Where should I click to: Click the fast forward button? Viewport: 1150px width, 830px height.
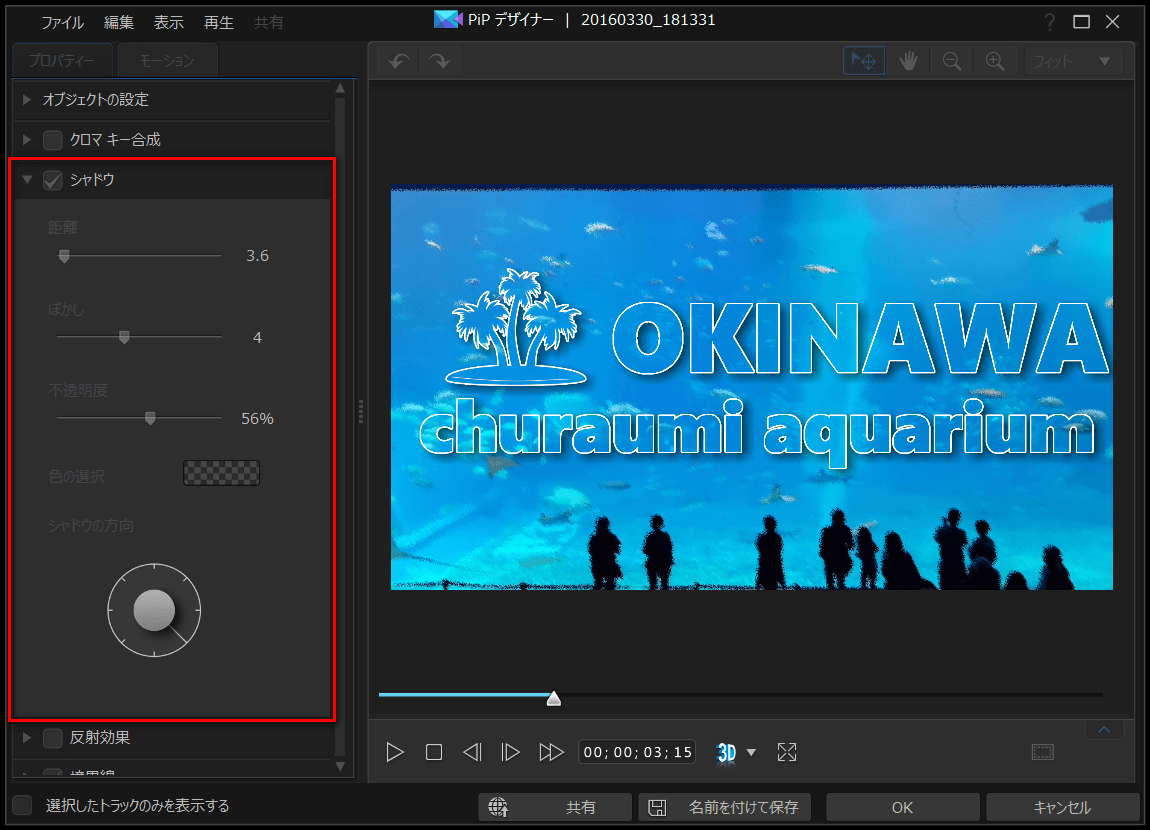point(551,752)
